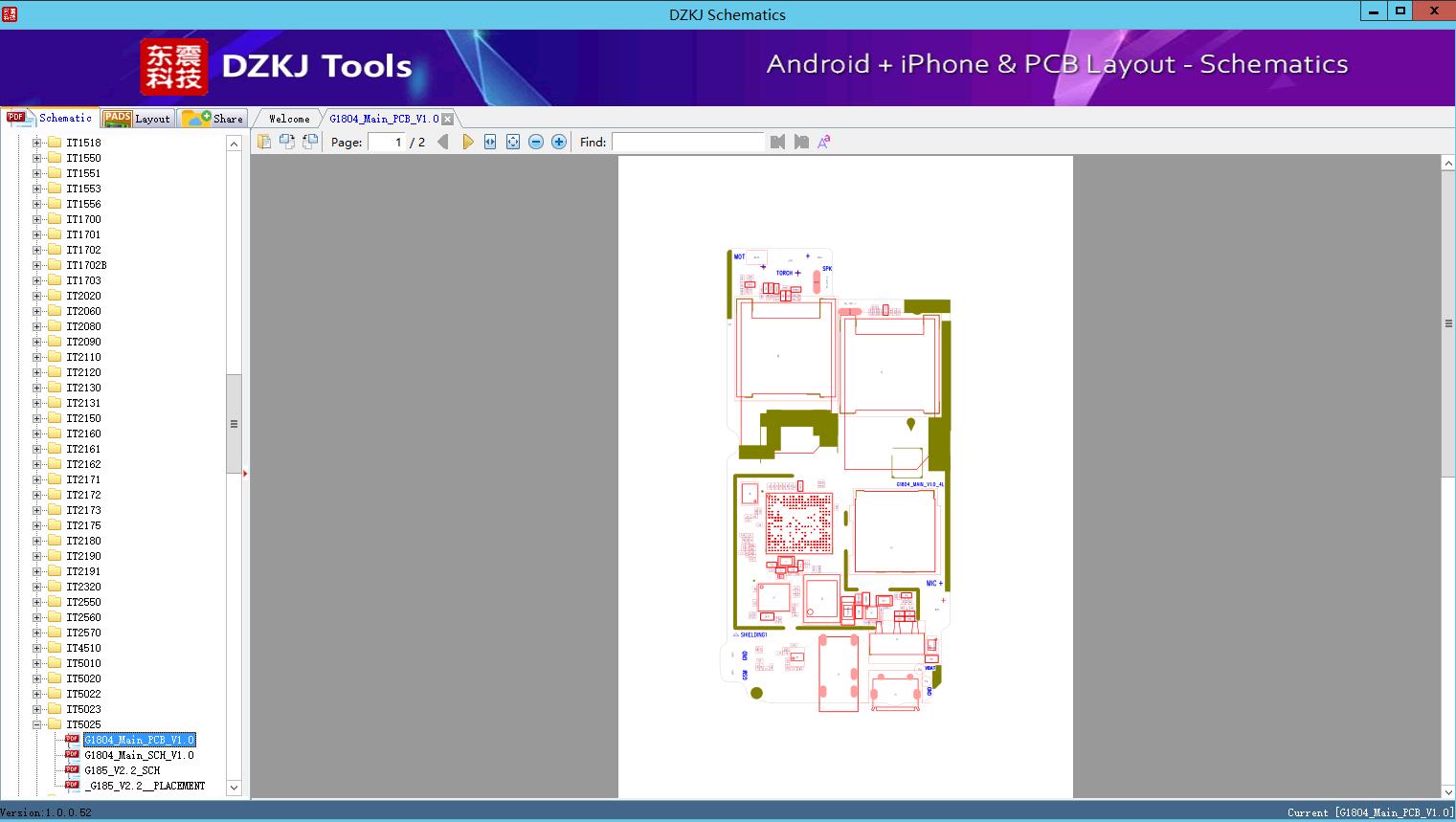Click the DZKJ red logo in the banner

click(x=174, y=67)
